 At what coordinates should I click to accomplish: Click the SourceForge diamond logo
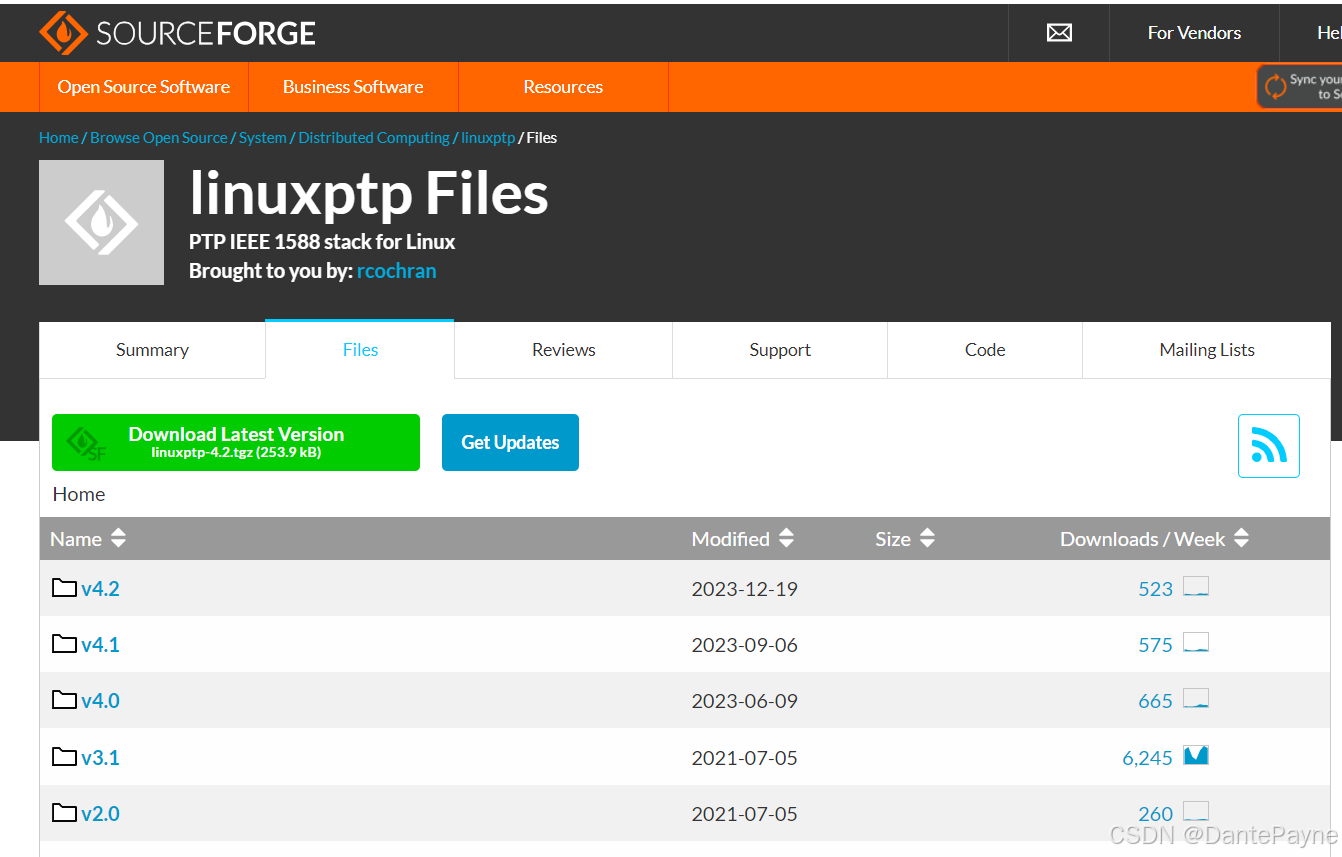coord(62,32)
